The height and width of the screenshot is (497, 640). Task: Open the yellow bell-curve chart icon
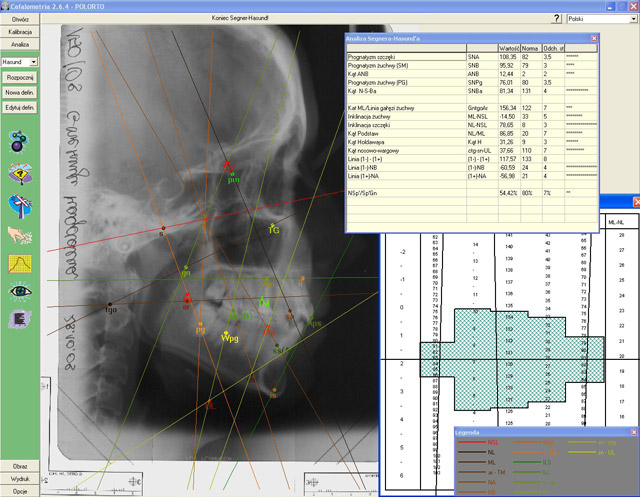[x=20, y=264]
